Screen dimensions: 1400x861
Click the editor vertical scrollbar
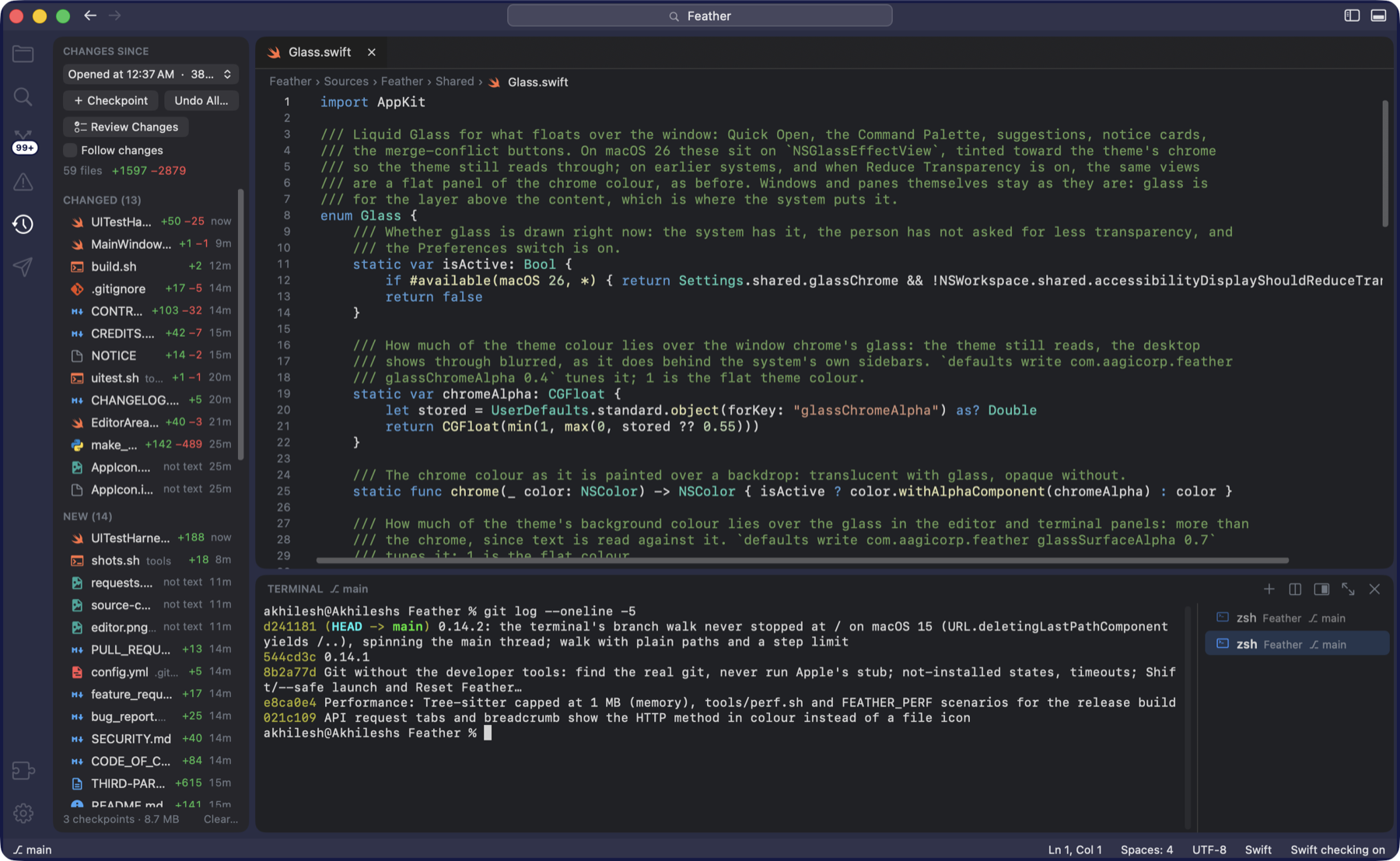point(1384,163)
